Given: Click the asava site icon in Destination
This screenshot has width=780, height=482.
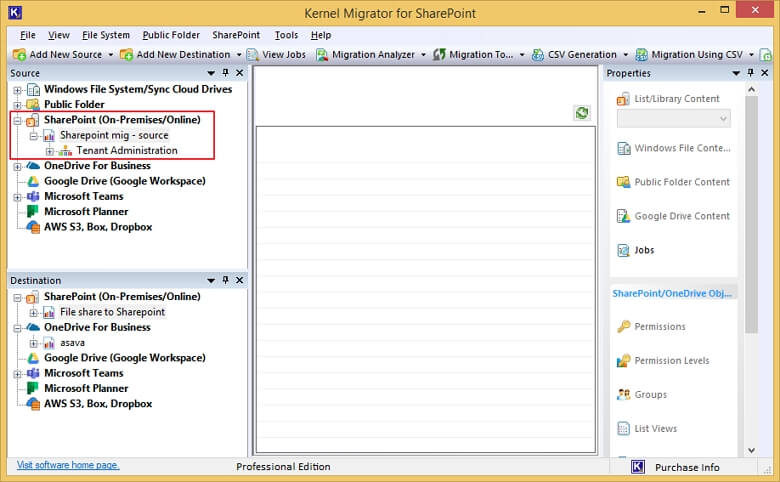Looking at the screenshot, I should pyautogui.click(x=49, y=343).
